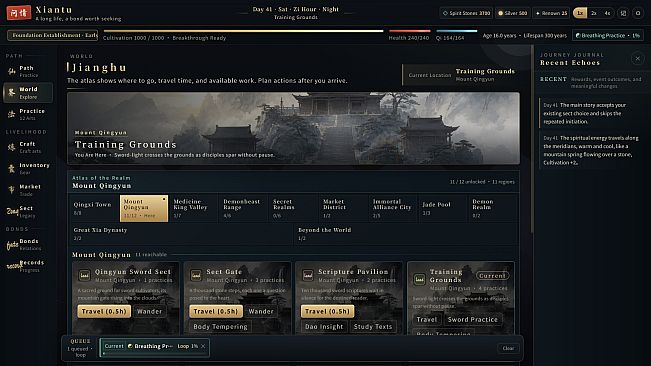
Task: Wander at Sect Gate
Action: [x=261, y=311]
